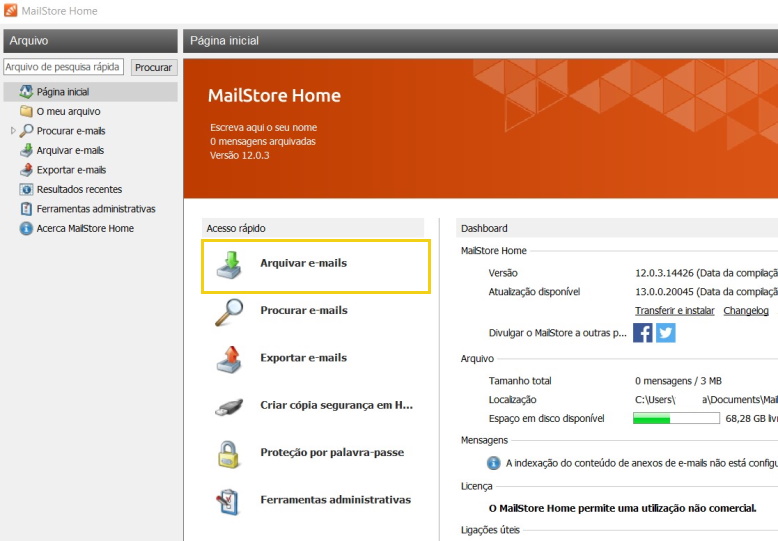Viewport: 778px width, 541px height.
Task: Click the Acesso rápido section header
Action: point(313,228)
